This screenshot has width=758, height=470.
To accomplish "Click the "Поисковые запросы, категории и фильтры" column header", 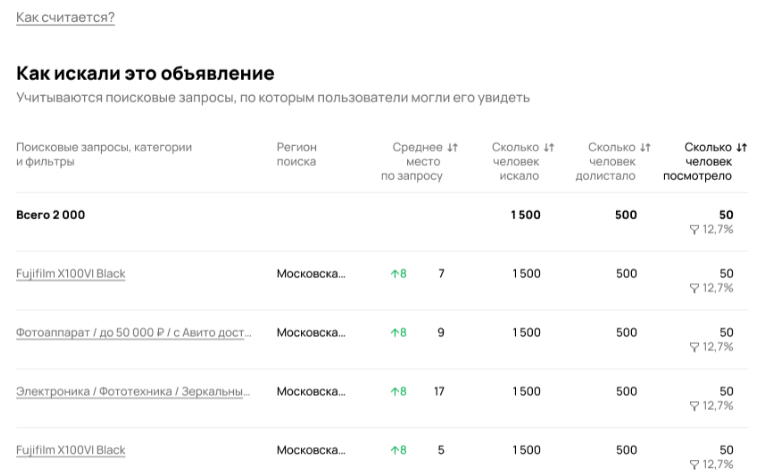I will pyautogui.click(x=103, y=154).
